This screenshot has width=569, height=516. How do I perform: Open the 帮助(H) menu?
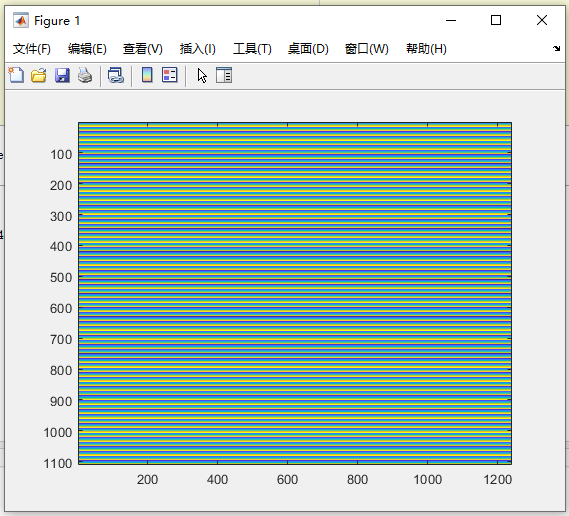click(x=426, y=49)
